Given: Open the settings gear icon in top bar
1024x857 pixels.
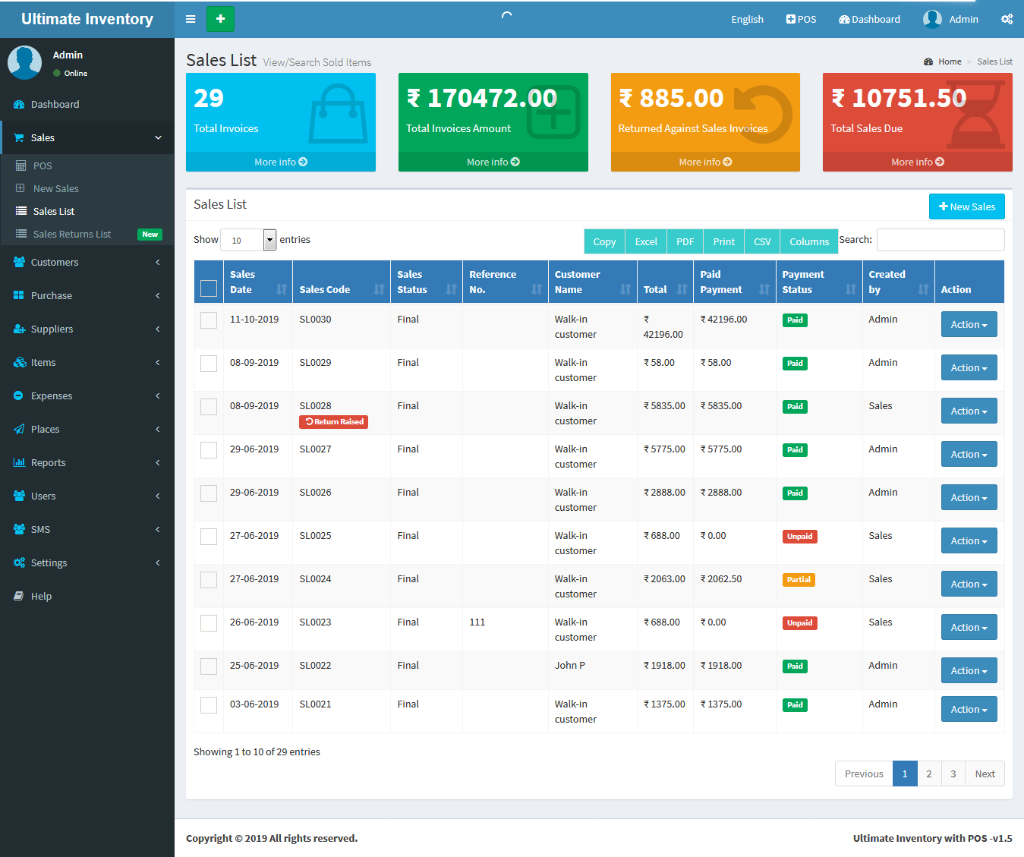Looking at the screenshot, I should [x=1007, y=19].
